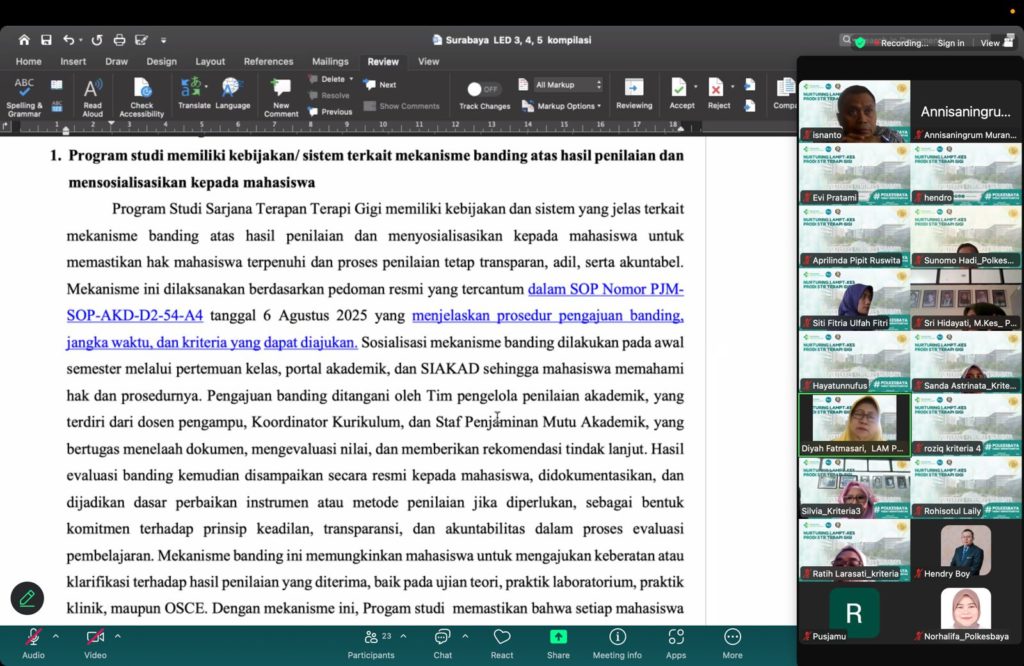1024x666 pixels.
Task: Unmute audio in Zoom toolbar
Action: [33, 644]
